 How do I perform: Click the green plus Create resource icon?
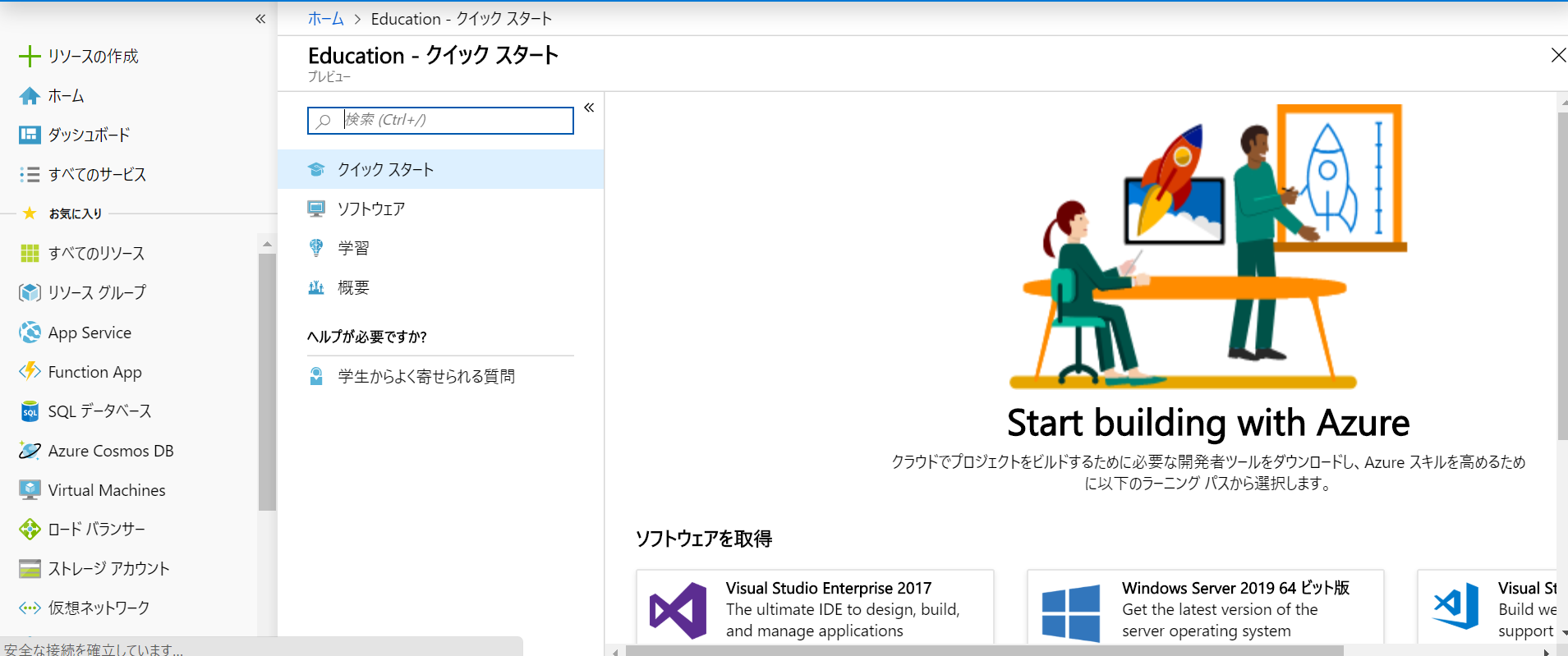tap(30, 56)
